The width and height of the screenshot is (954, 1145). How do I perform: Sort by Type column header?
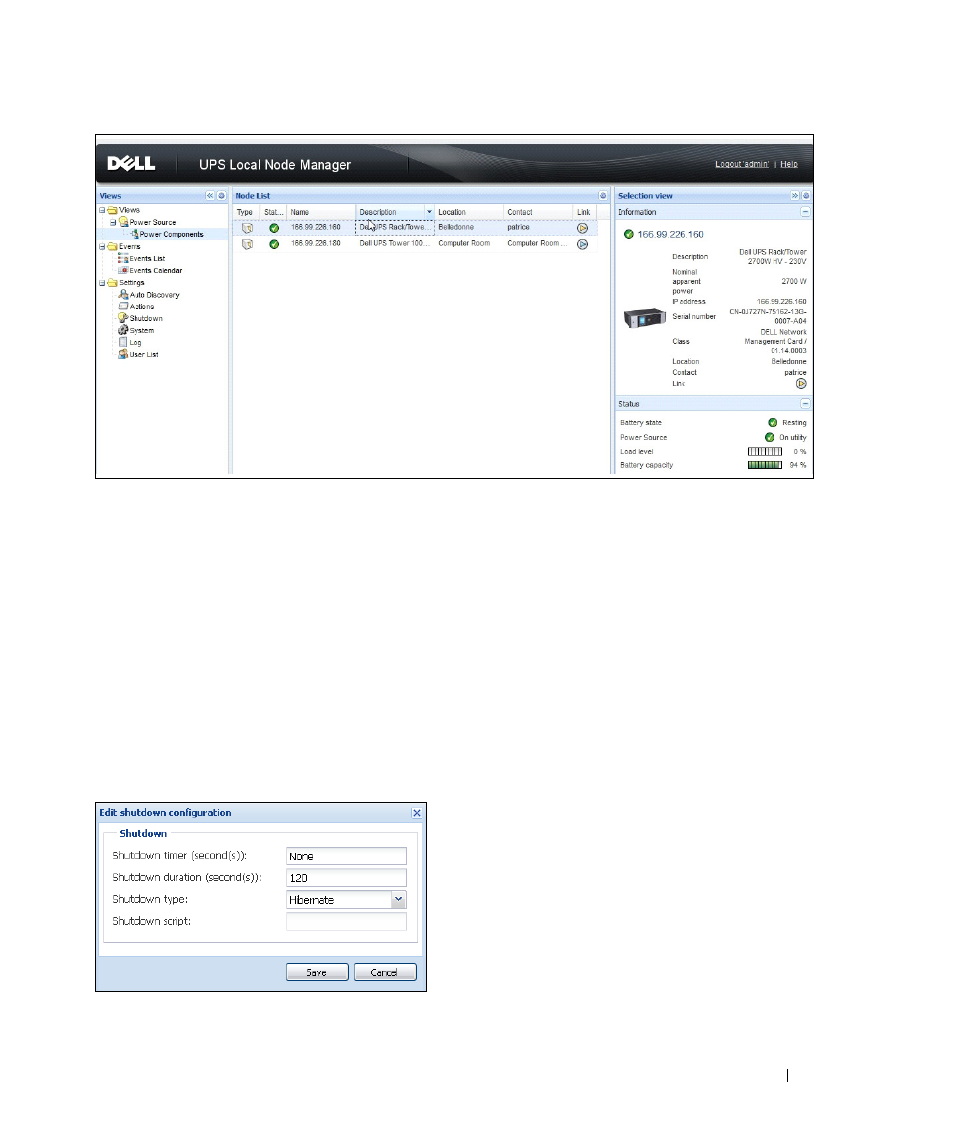(x=246, y=212)
